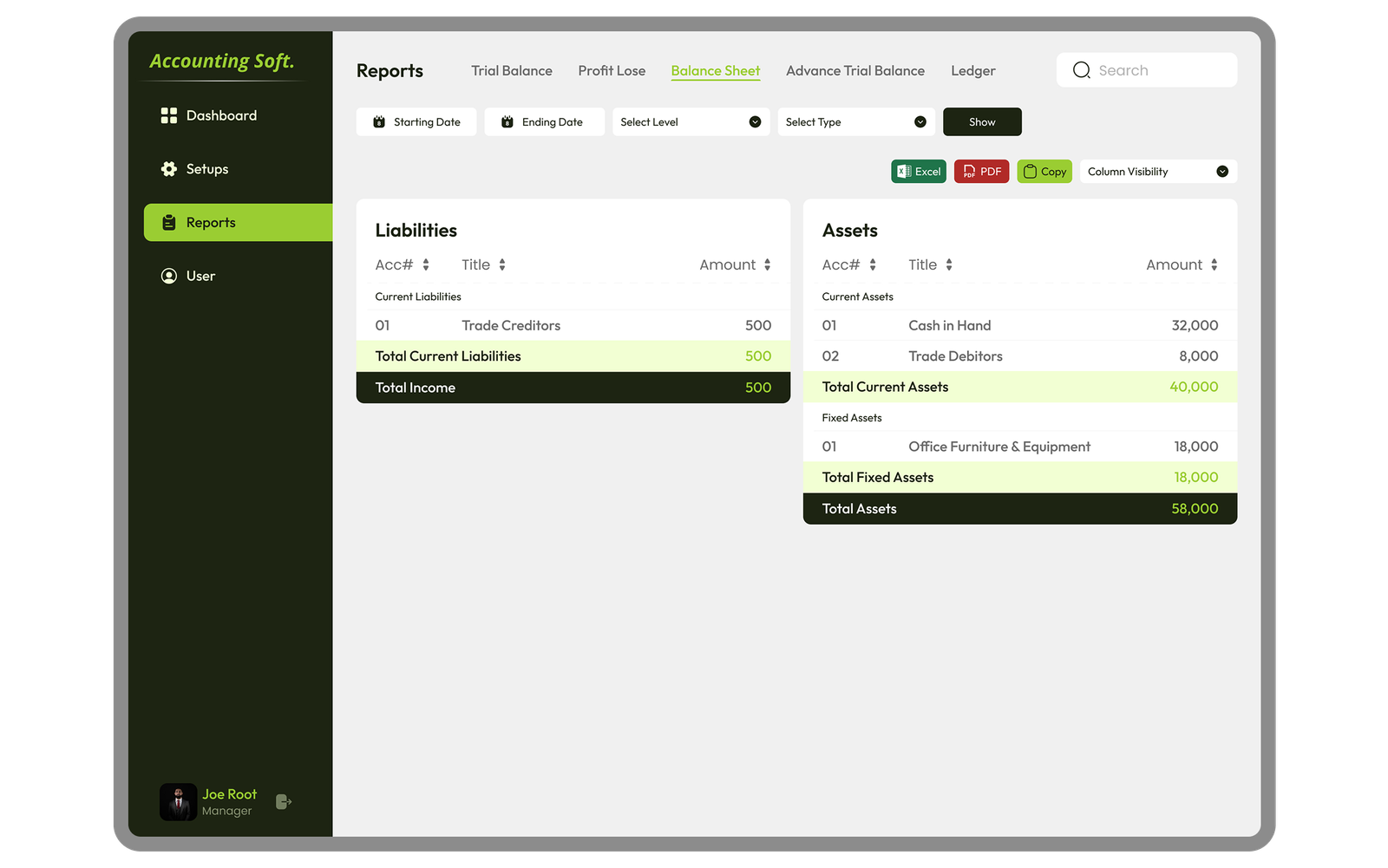This screenshot has height=868, width=1388.
Task: Switch to the Trial Balance tab
Action: 512,70
